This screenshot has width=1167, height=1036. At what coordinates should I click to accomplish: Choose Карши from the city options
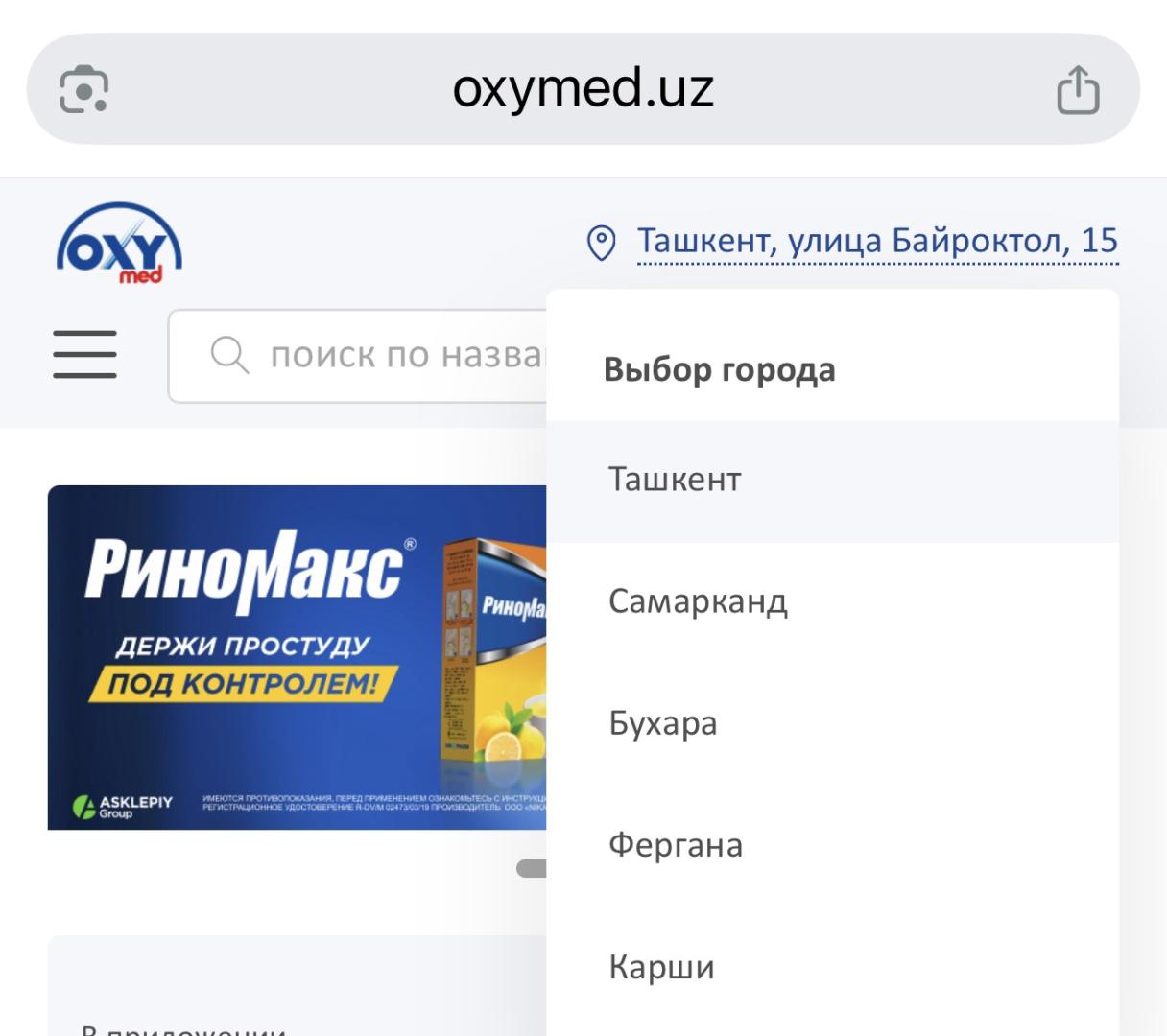pyautogui.click(x=661, y=967)
